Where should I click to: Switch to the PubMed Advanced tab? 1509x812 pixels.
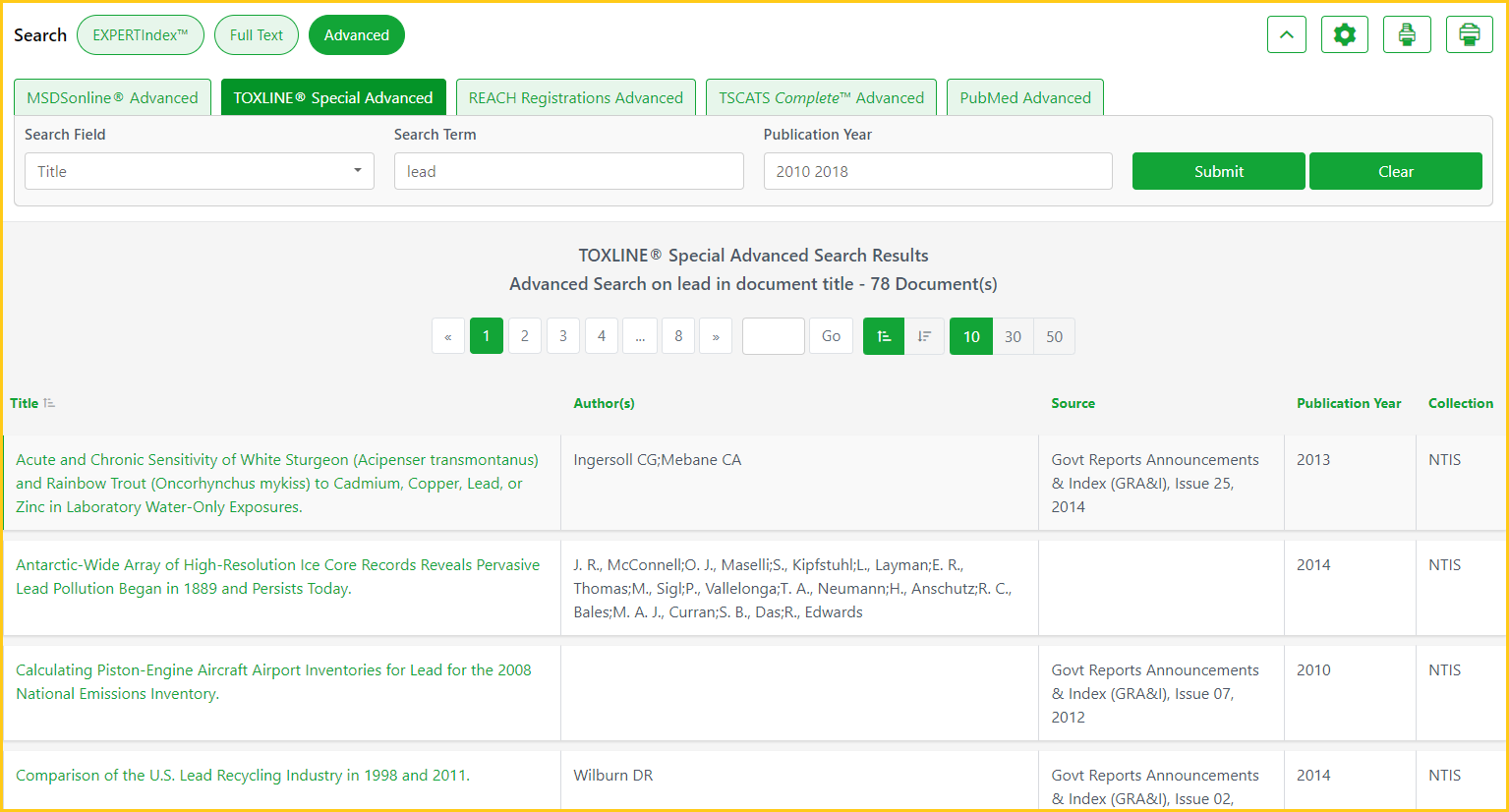(x=1024, y=97)
